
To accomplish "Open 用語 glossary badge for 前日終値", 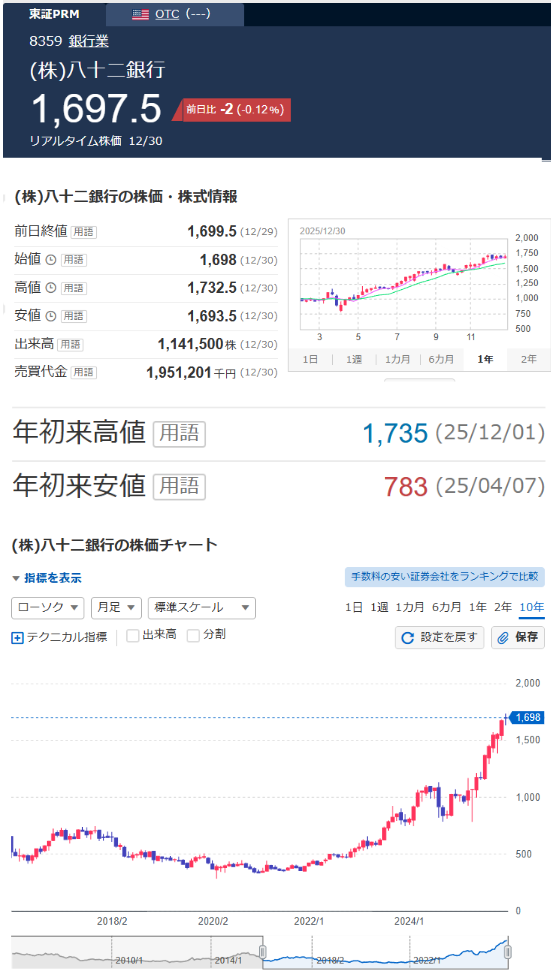I will [84, 232].
